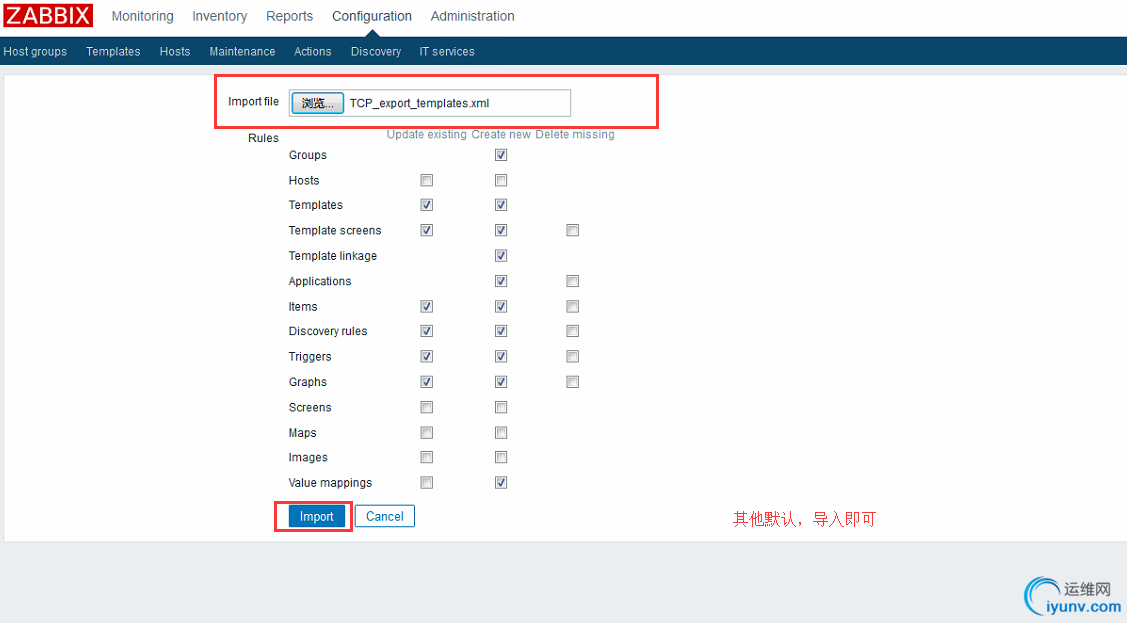Uncheck Triggers update existing checkbox
This screenshot has height=623, width=1127.
[427, 356]
